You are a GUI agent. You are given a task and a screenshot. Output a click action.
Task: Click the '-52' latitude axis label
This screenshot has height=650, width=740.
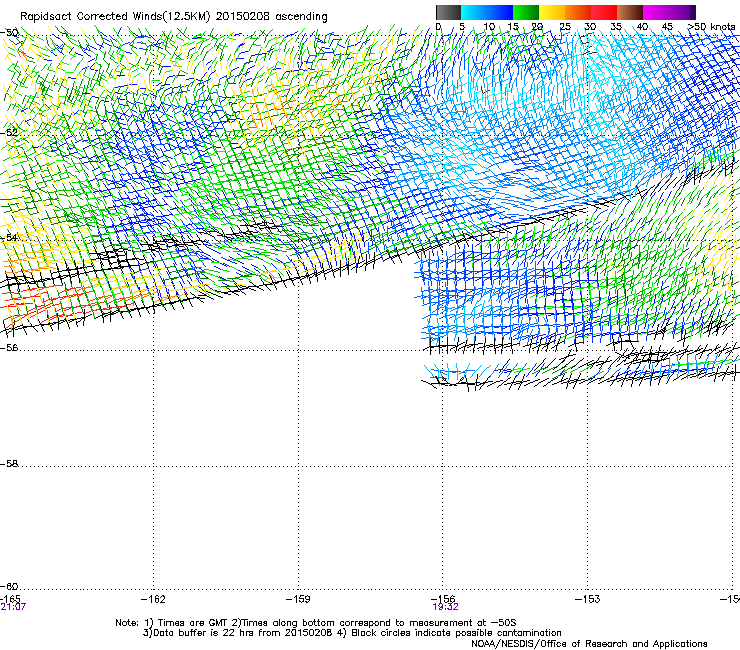click(x=9, y=133)
